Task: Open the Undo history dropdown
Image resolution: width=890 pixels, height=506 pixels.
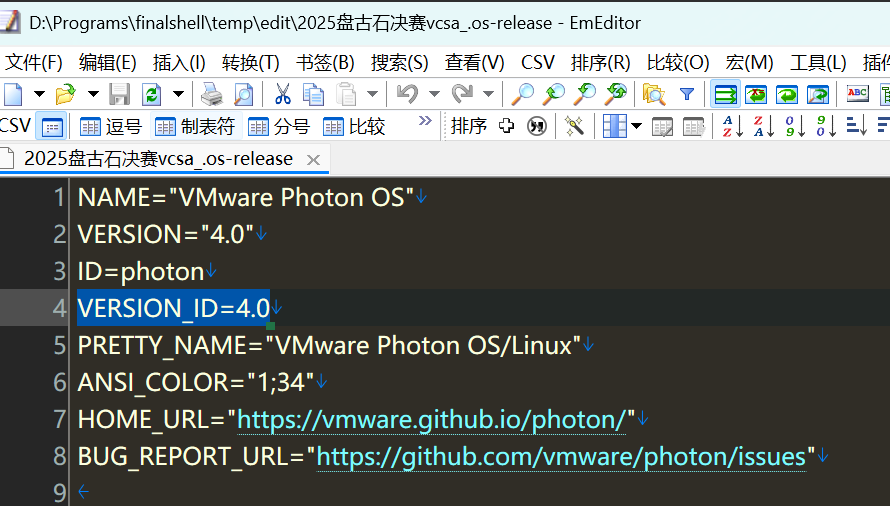Action: pyautogui.click(x=434, y=94)
